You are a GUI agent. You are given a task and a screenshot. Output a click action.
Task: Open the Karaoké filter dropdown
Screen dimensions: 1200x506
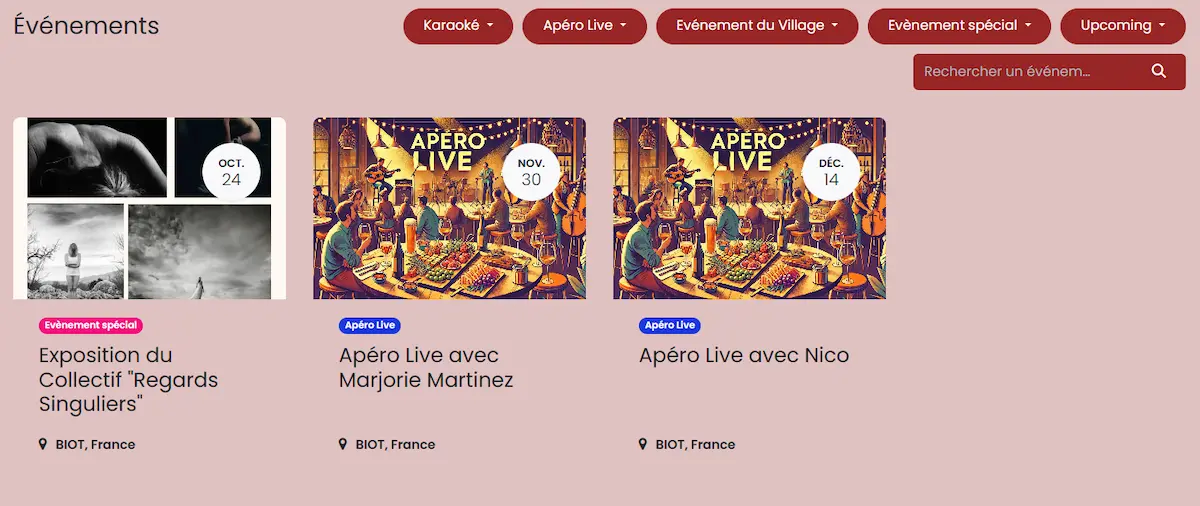458,26
